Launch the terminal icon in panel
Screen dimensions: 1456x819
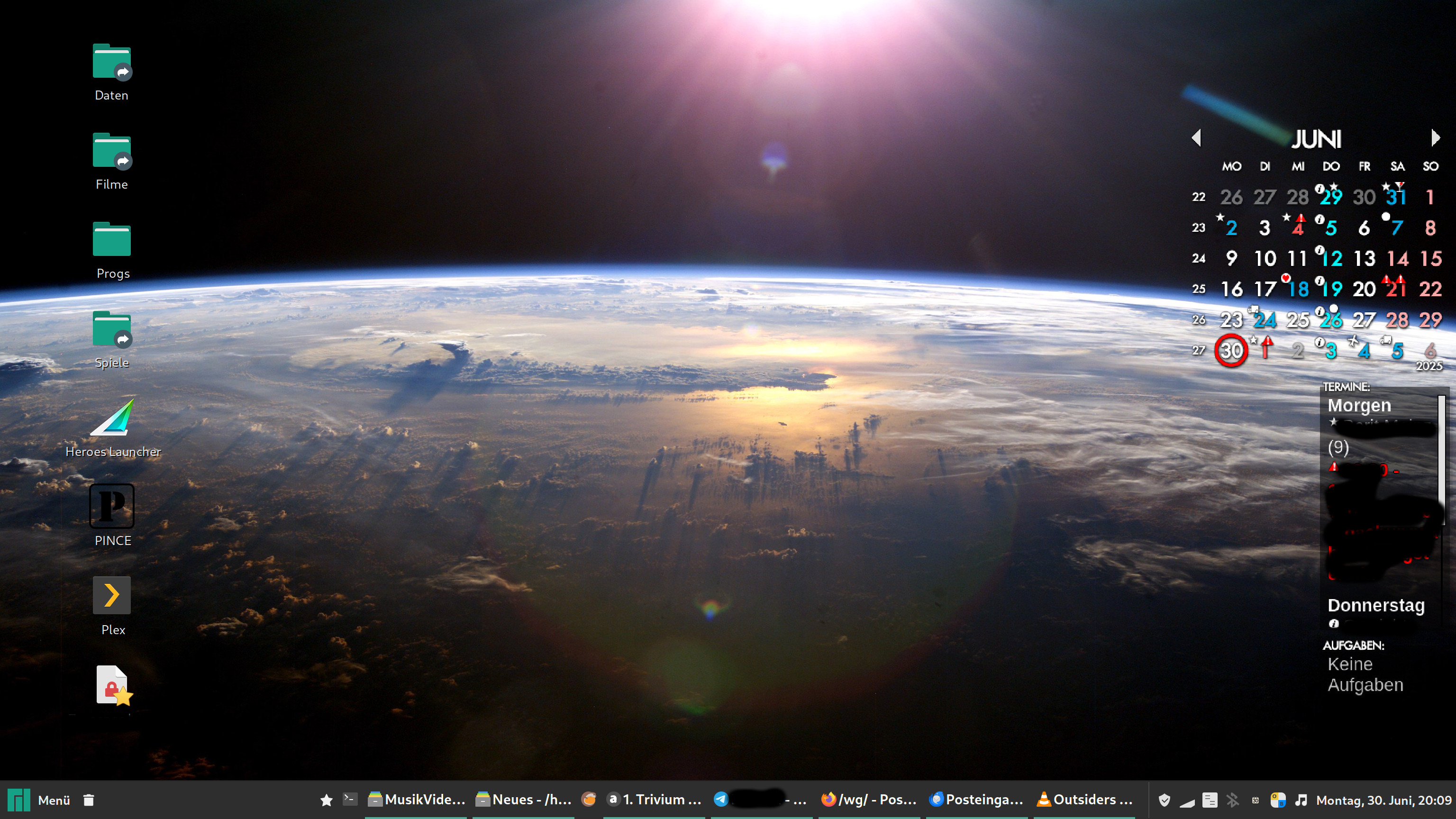click(x=350, y=800)
